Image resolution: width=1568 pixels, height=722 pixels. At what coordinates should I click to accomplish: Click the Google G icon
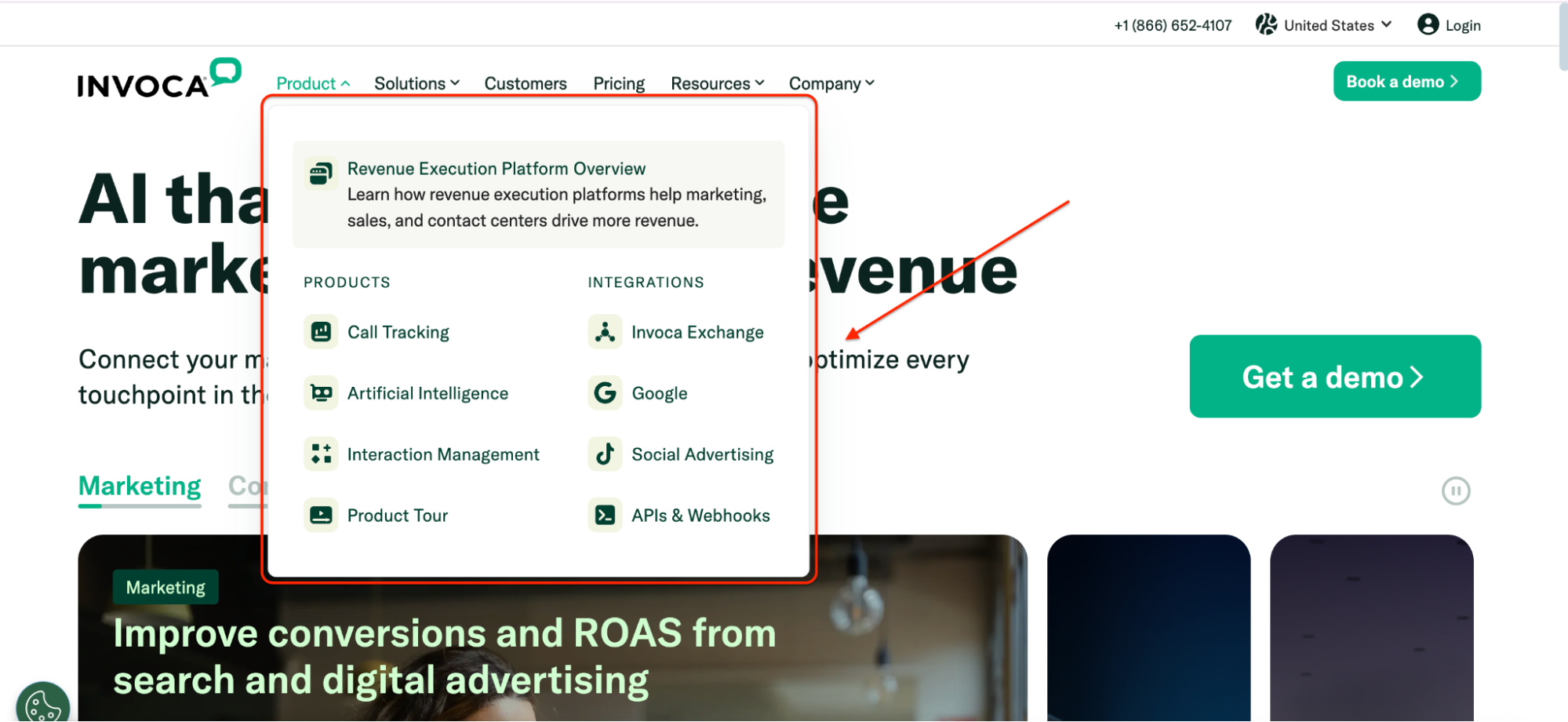tap(605, 393)
